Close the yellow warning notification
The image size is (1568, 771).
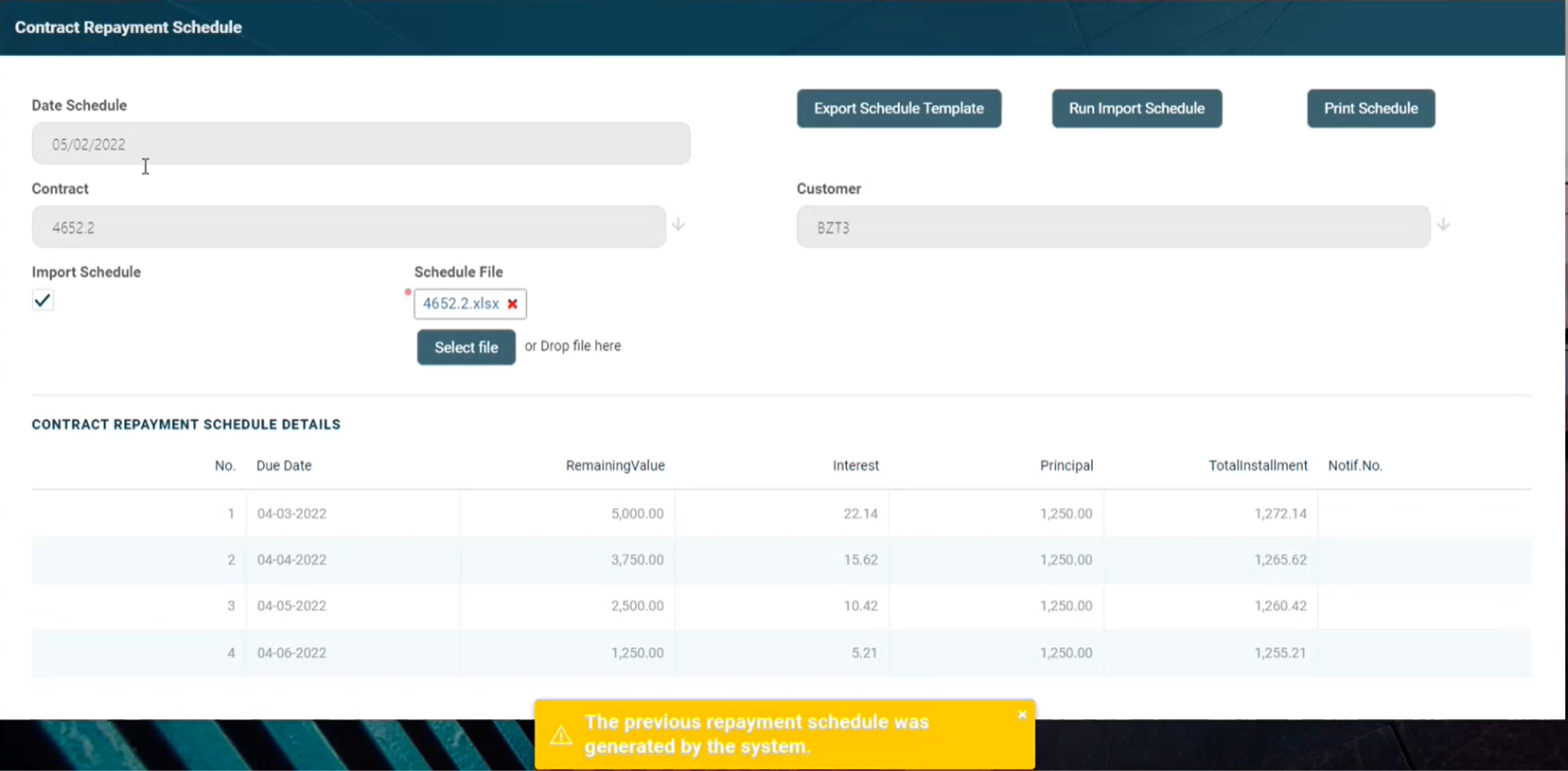[1022, 715]
